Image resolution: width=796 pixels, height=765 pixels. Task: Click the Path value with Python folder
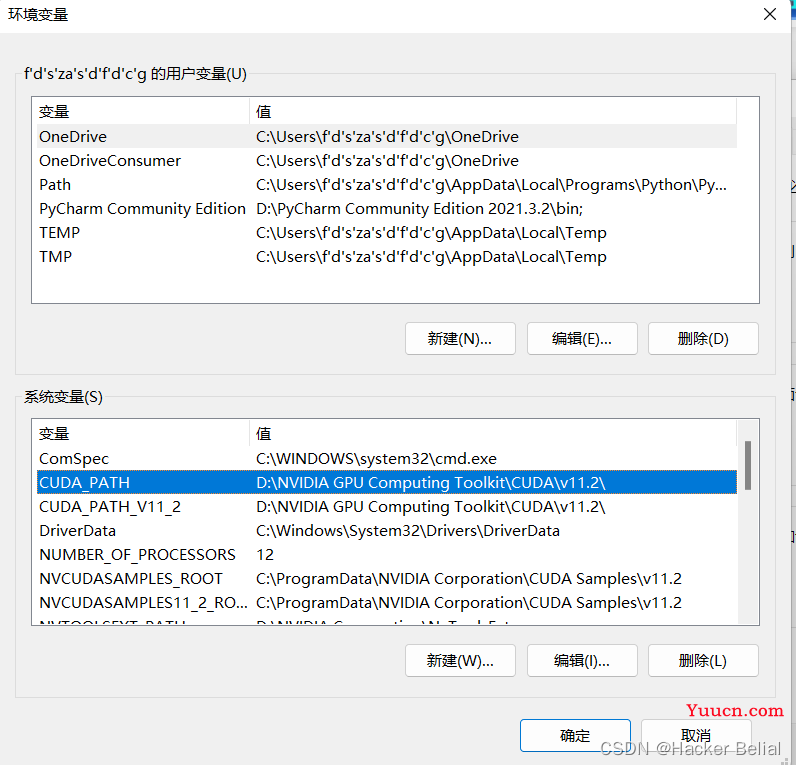[x=491, y=184]
